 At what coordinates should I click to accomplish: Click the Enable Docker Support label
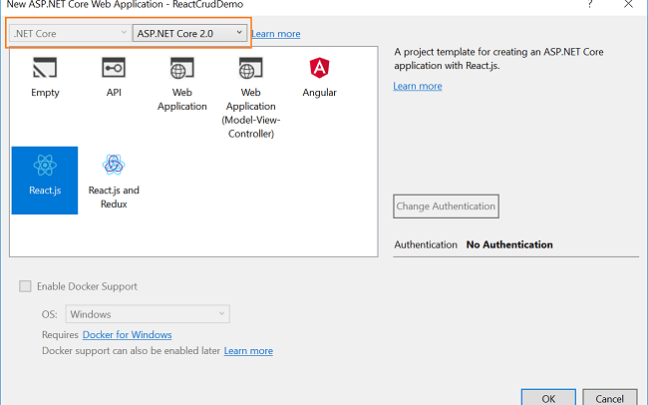tap(87, 286)
